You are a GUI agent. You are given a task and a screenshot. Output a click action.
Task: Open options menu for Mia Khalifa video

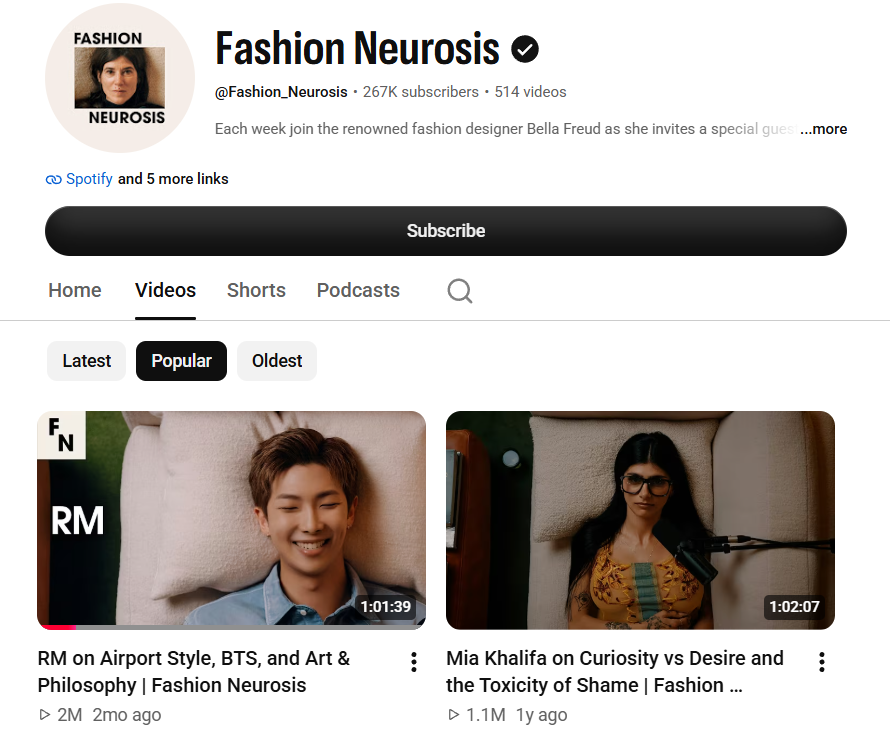(821, 662)
